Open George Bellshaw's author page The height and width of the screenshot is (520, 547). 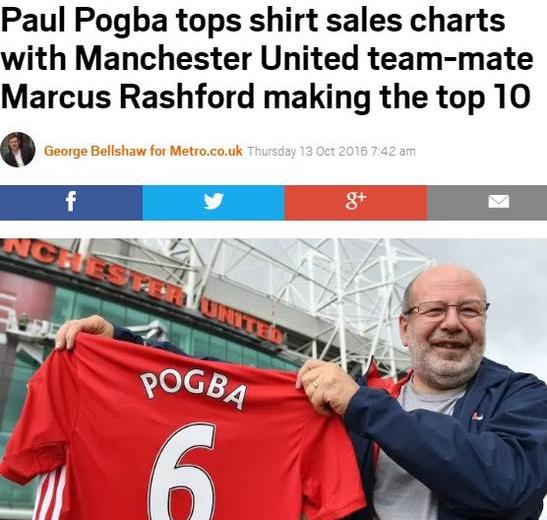coord(95,151)
